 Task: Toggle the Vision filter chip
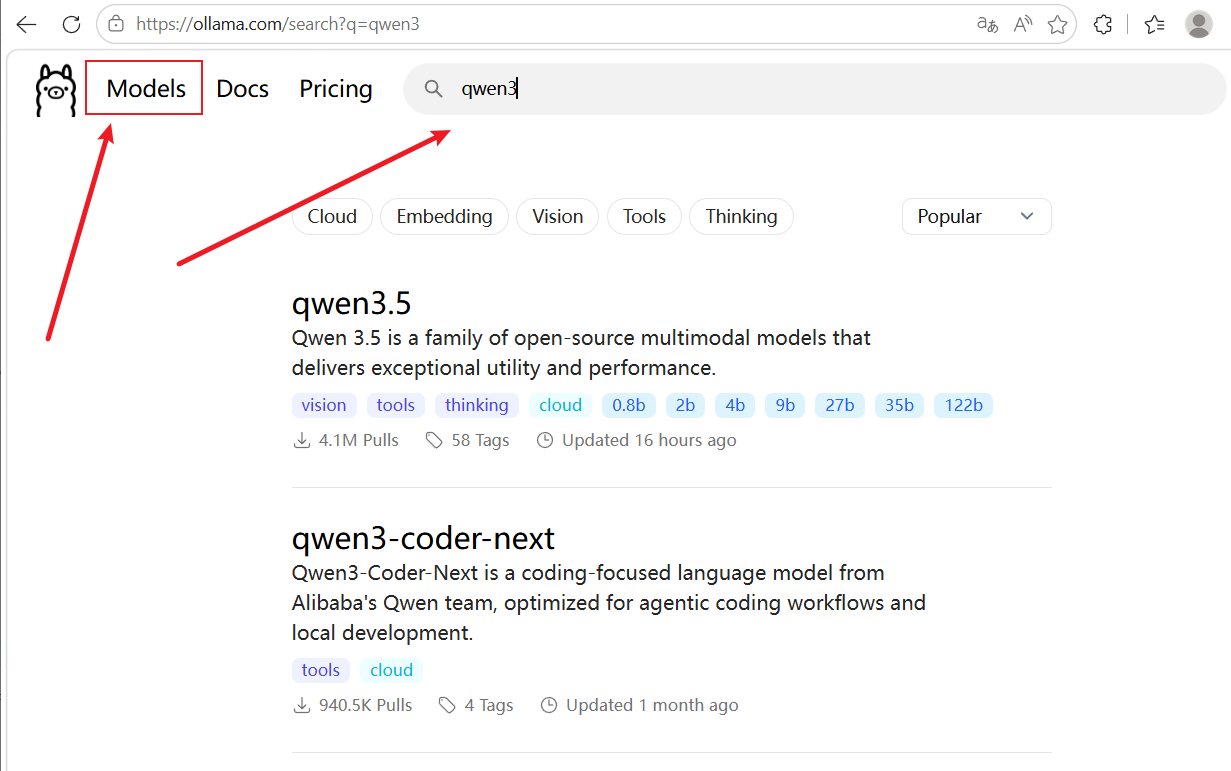coord(558,216)
